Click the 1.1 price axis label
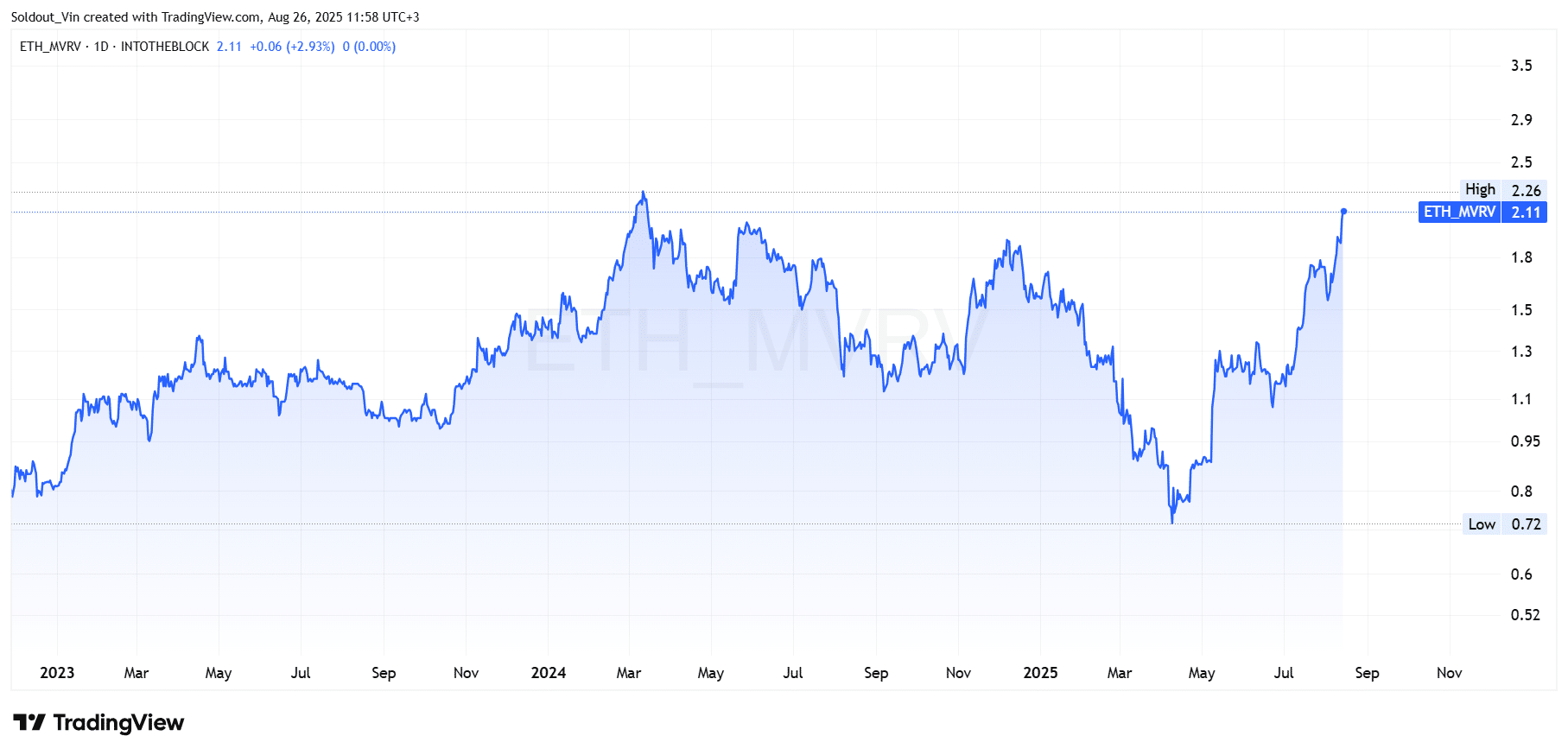The image size is (1568, 755). pos(1521,399)
